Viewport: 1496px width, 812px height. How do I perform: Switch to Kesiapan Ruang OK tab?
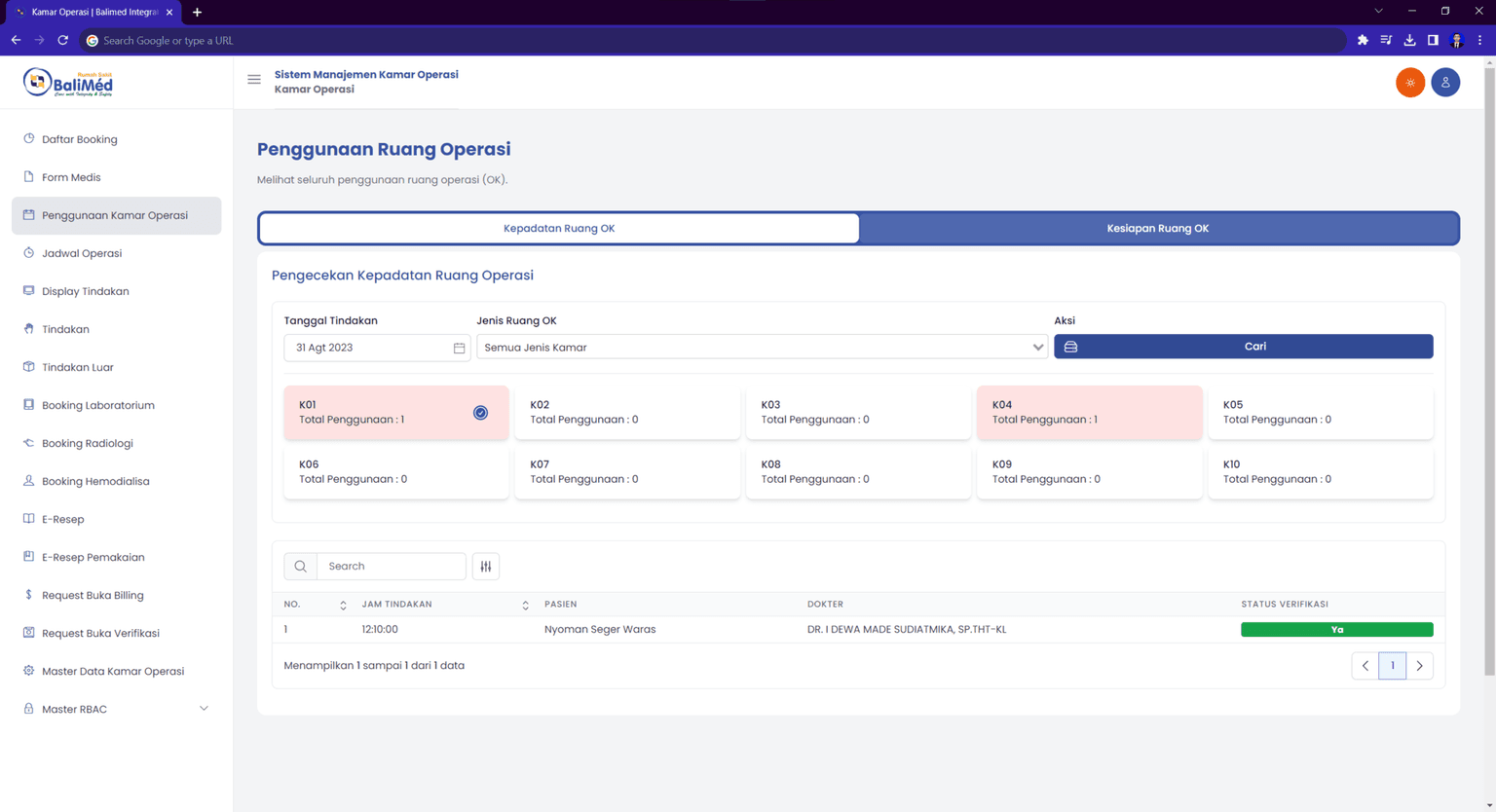coord(1157,228)
